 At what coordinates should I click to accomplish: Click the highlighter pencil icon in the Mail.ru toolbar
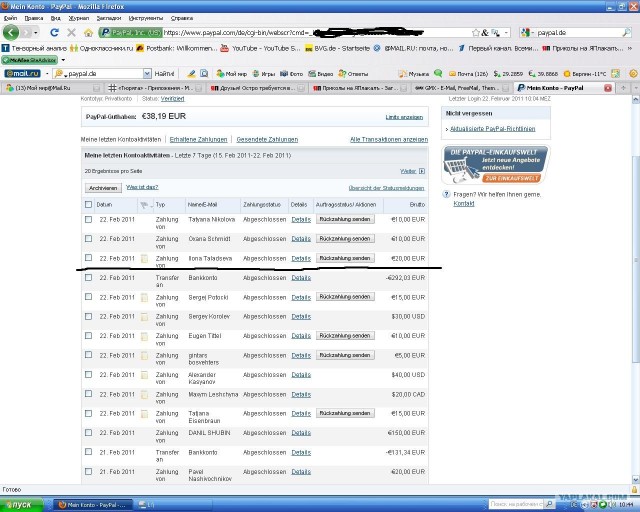[191, 73]
